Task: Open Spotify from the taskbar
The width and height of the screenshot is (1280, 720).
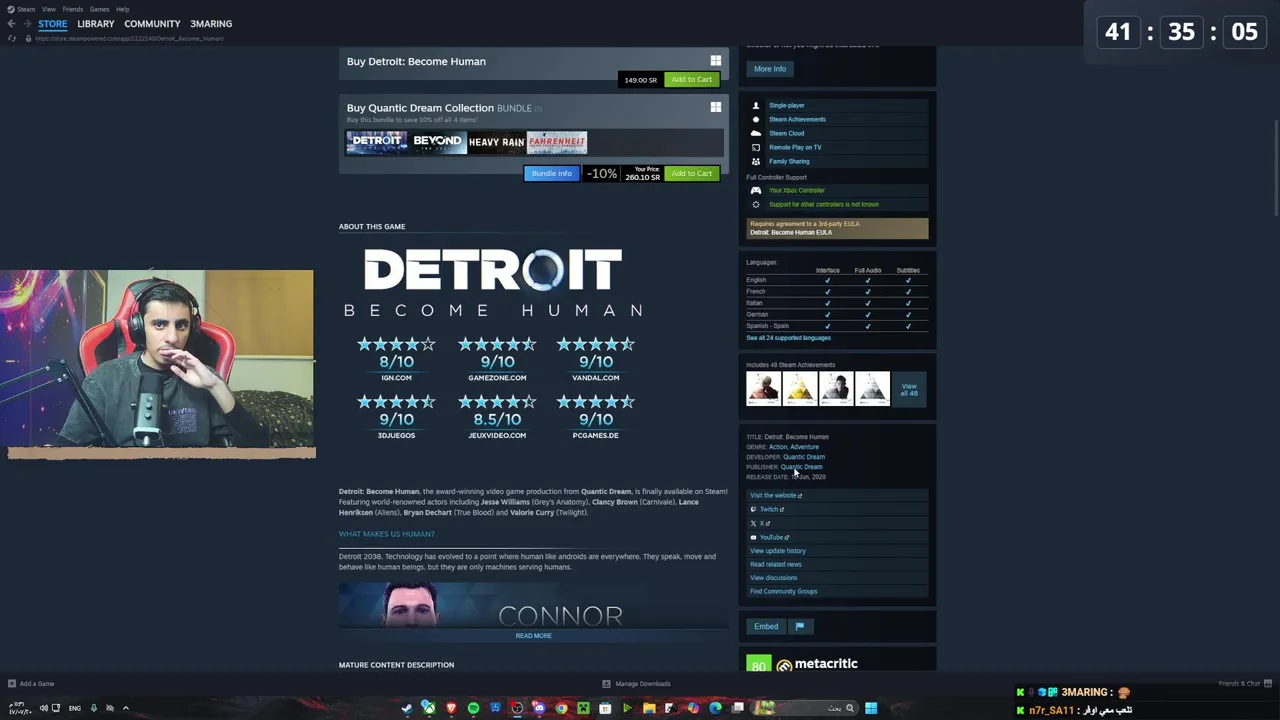Action: [473, 708]
